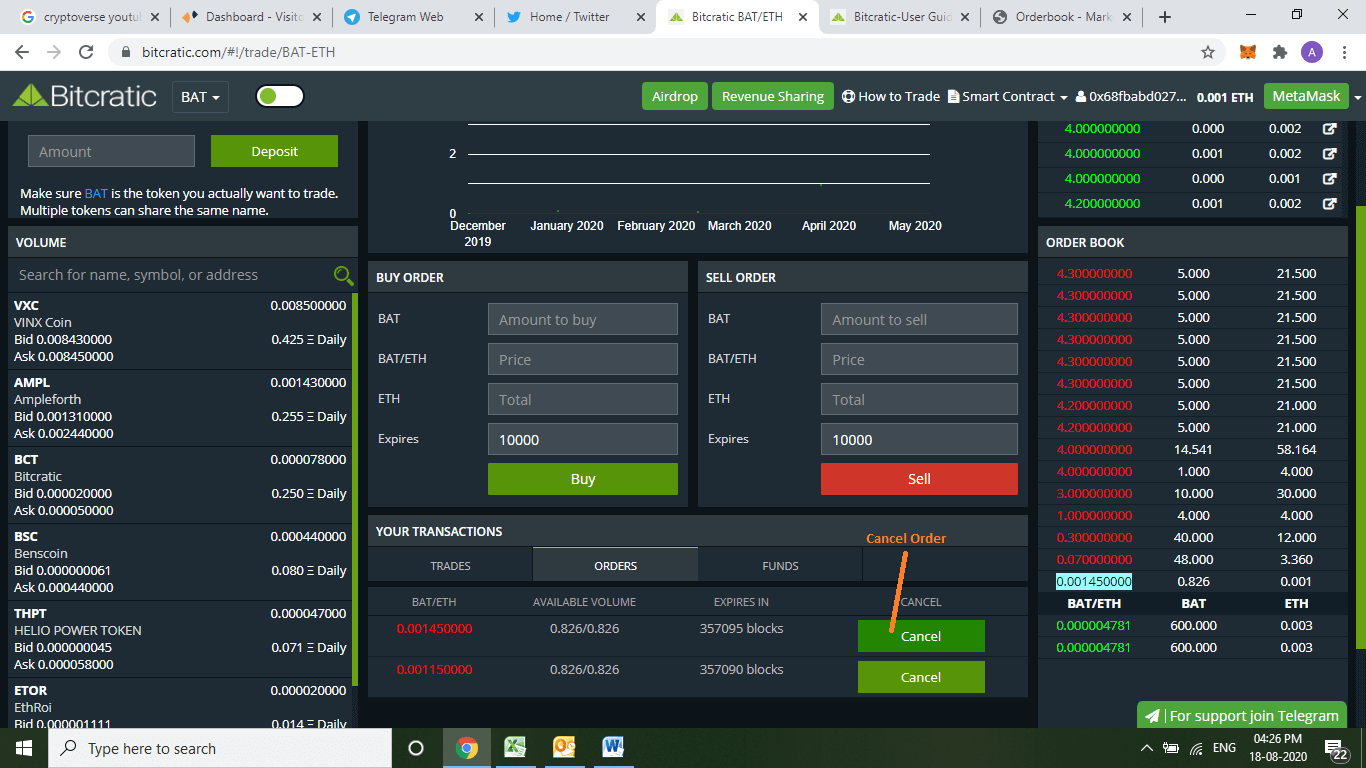Switch to Bitcratic-User Guide browser tab
The width and height of the screenshot is (1366, 768).
point(897,17)
